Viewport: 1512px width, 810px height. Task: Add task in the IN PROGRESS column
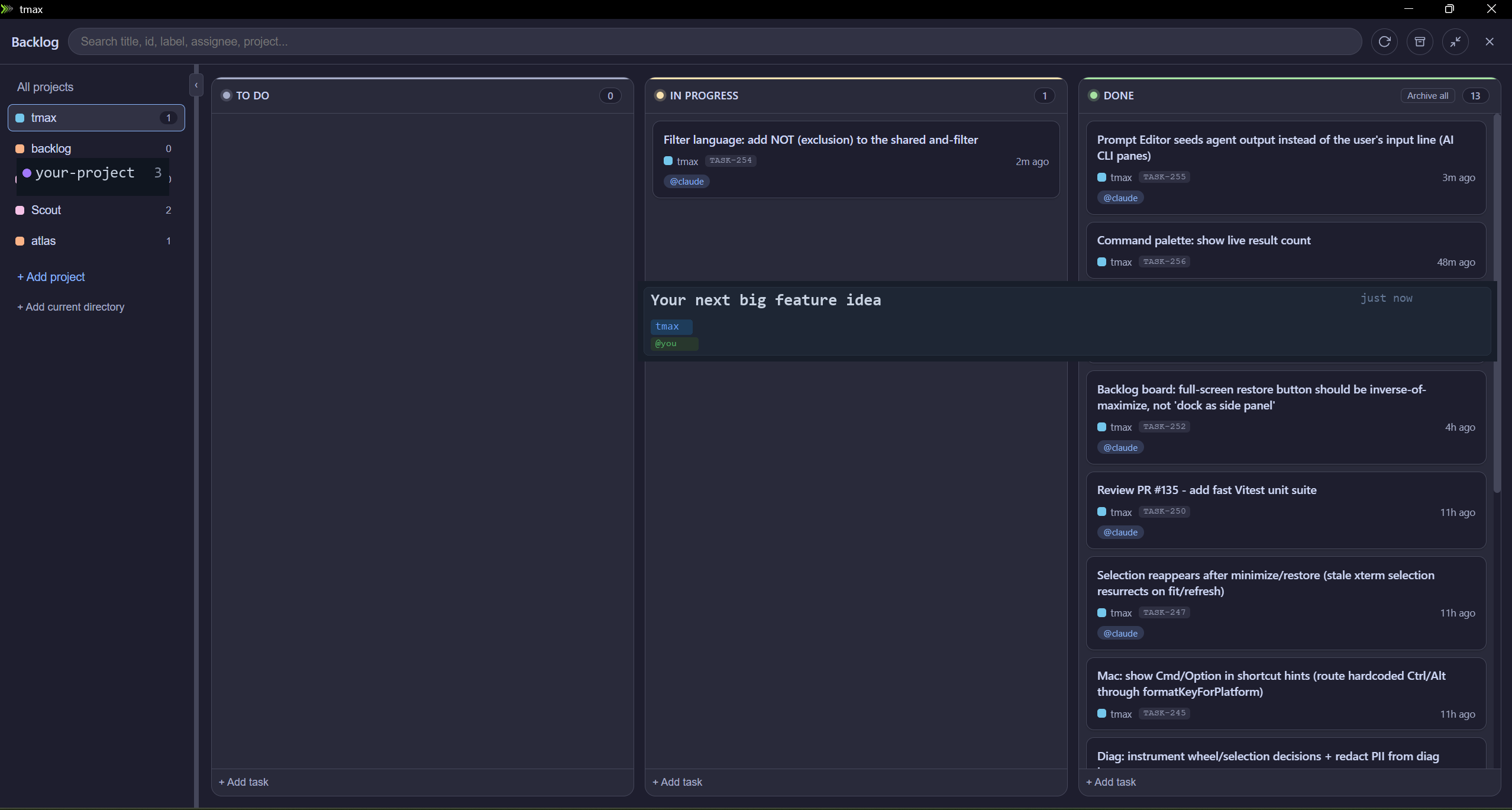coord(677,782)
